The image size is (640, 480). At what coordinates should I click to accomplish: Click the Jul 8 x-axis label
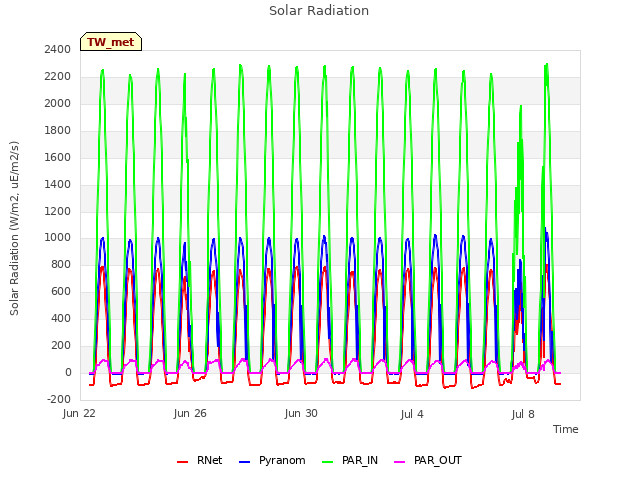[523, 414]
